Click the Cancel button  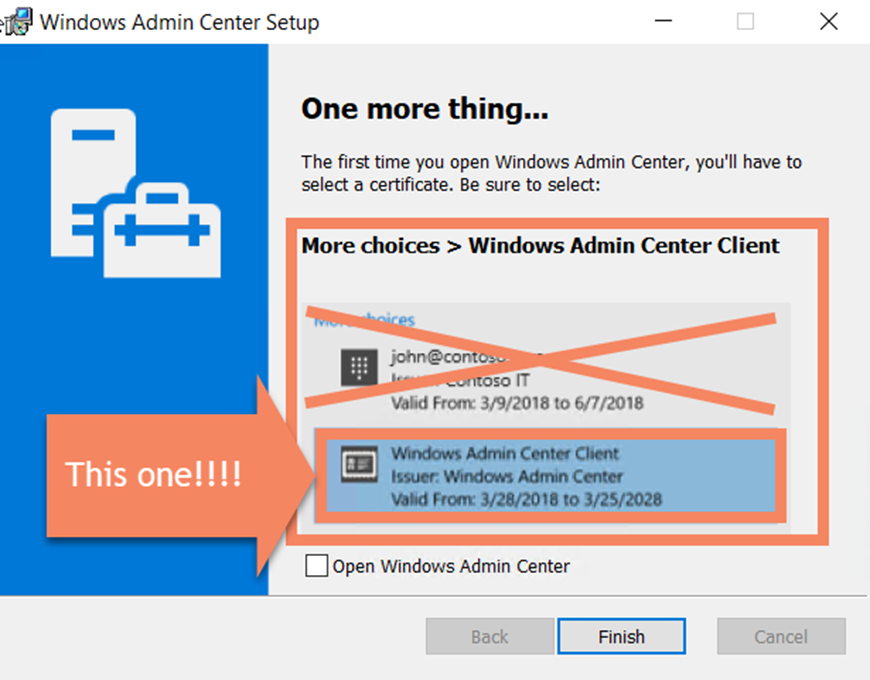pos(781,636)
